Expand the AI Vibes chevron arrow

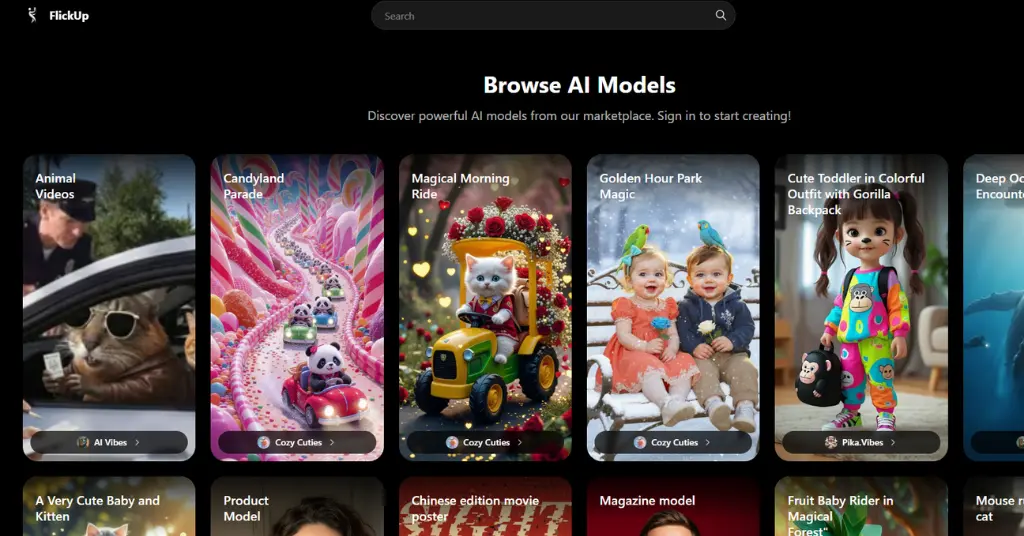(x=137, y=442)
